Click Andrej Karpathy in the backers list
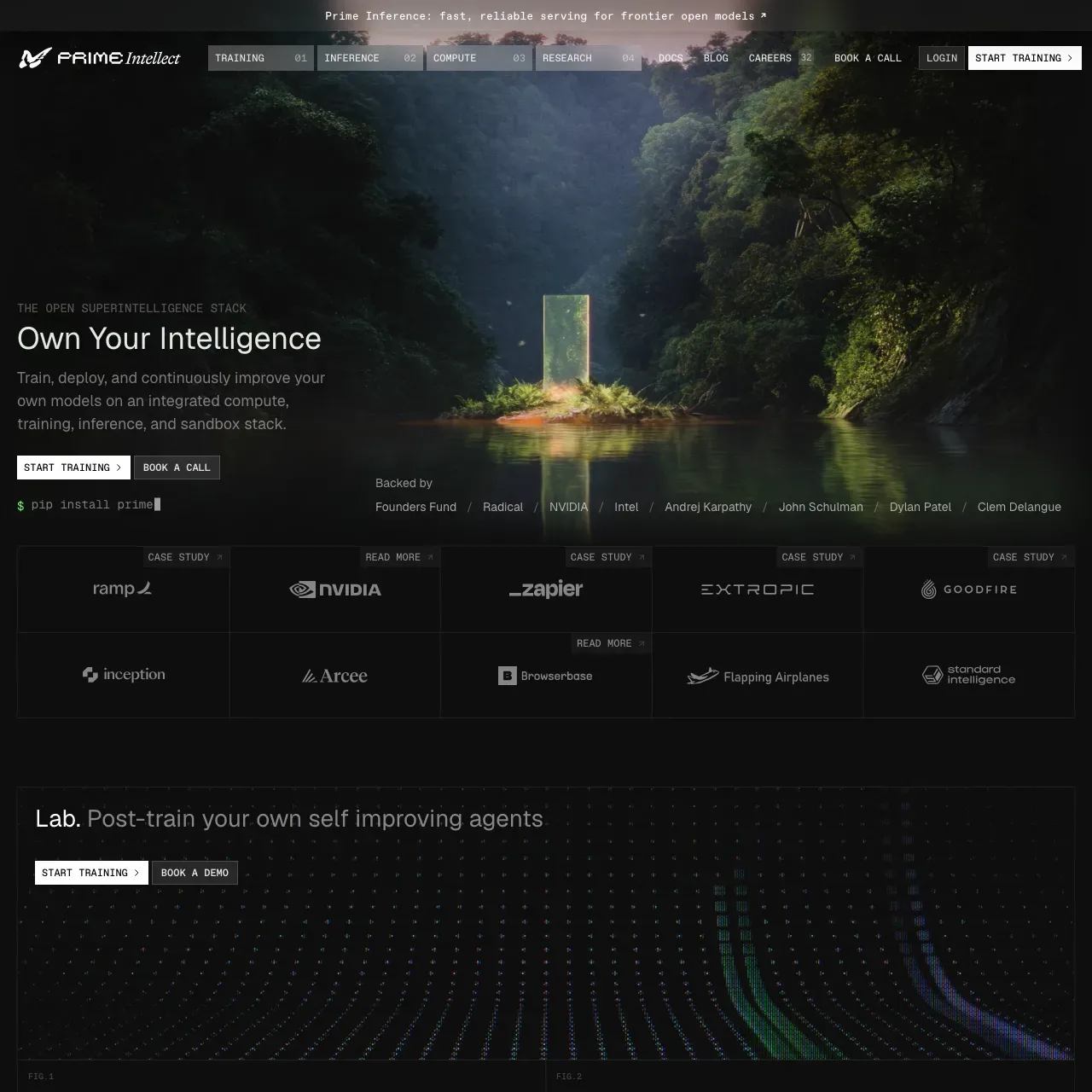Viewport: 1092px width, 1092px height. click(708, 507)
